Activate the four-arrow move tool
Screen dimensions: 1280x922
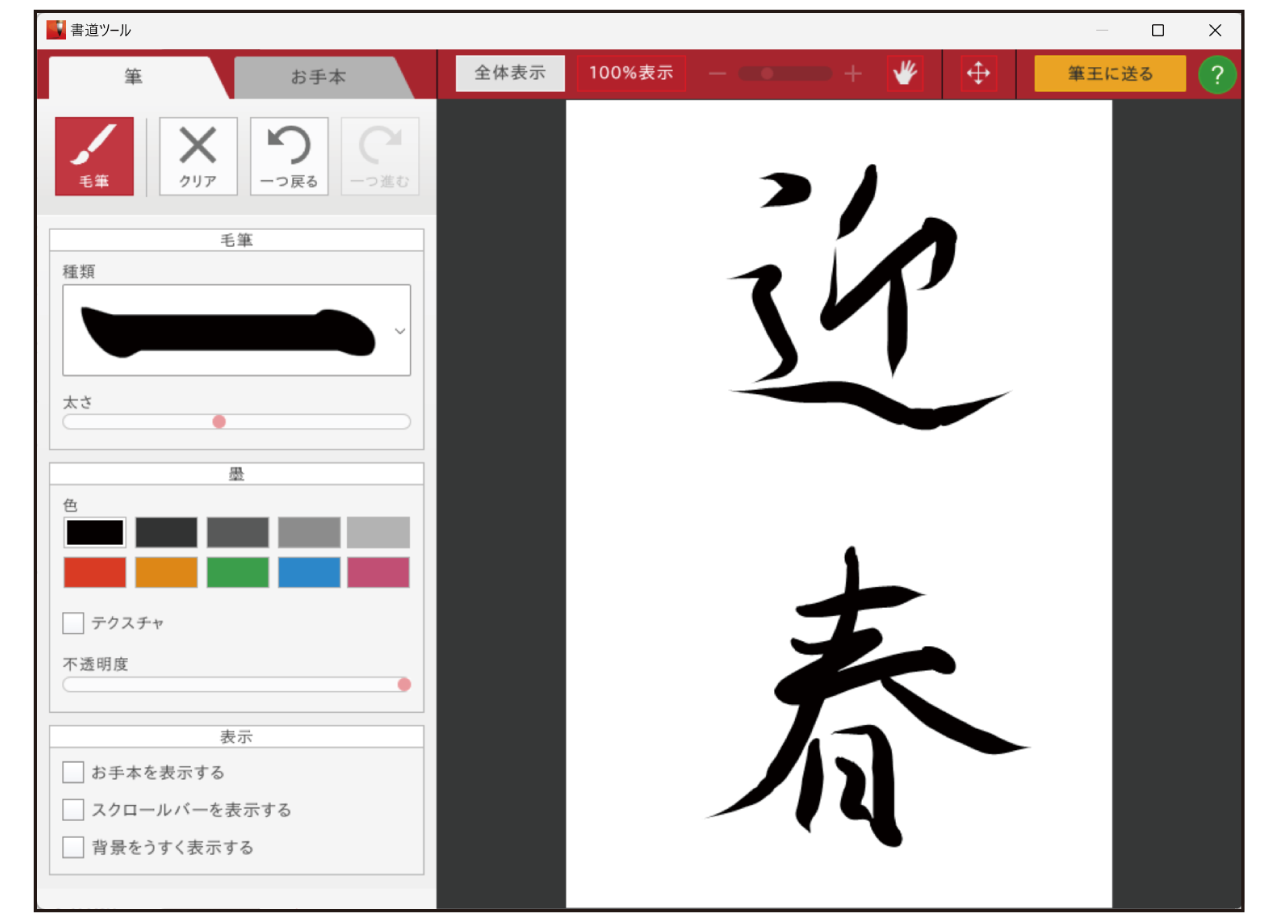pos(978,73)
